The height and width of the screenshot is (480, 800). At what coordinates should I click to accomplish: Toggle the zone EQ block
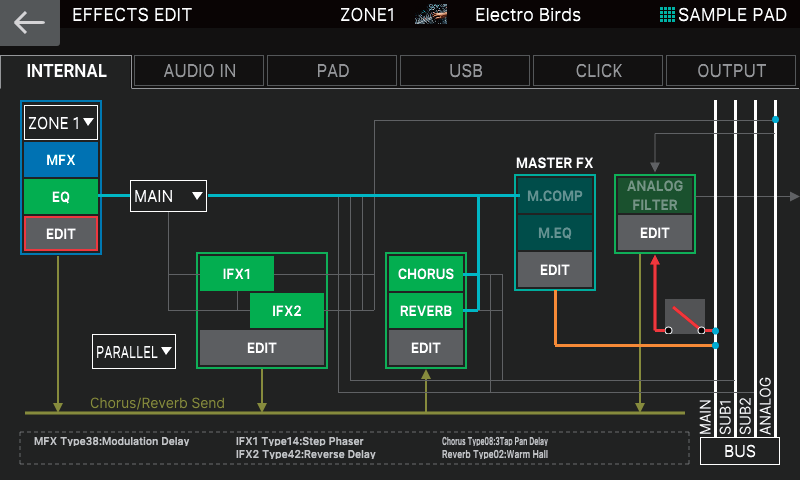pyautogui.click(x=61, y=196)
